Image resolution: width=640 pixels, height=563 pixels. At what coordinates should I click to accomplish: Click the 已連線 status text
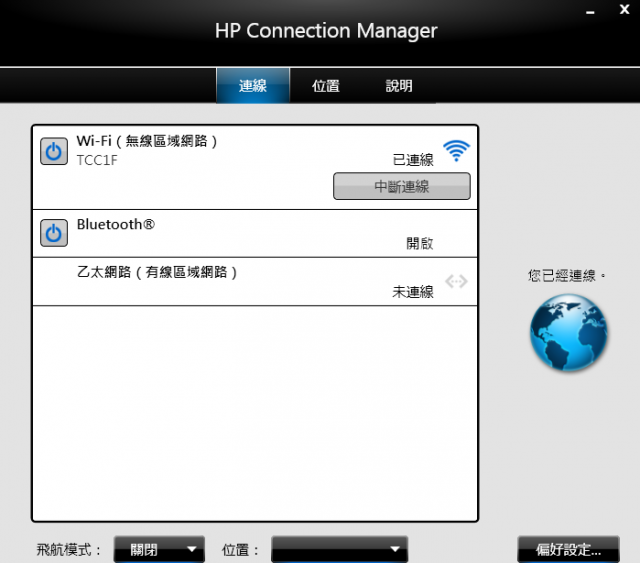(413, 160)
